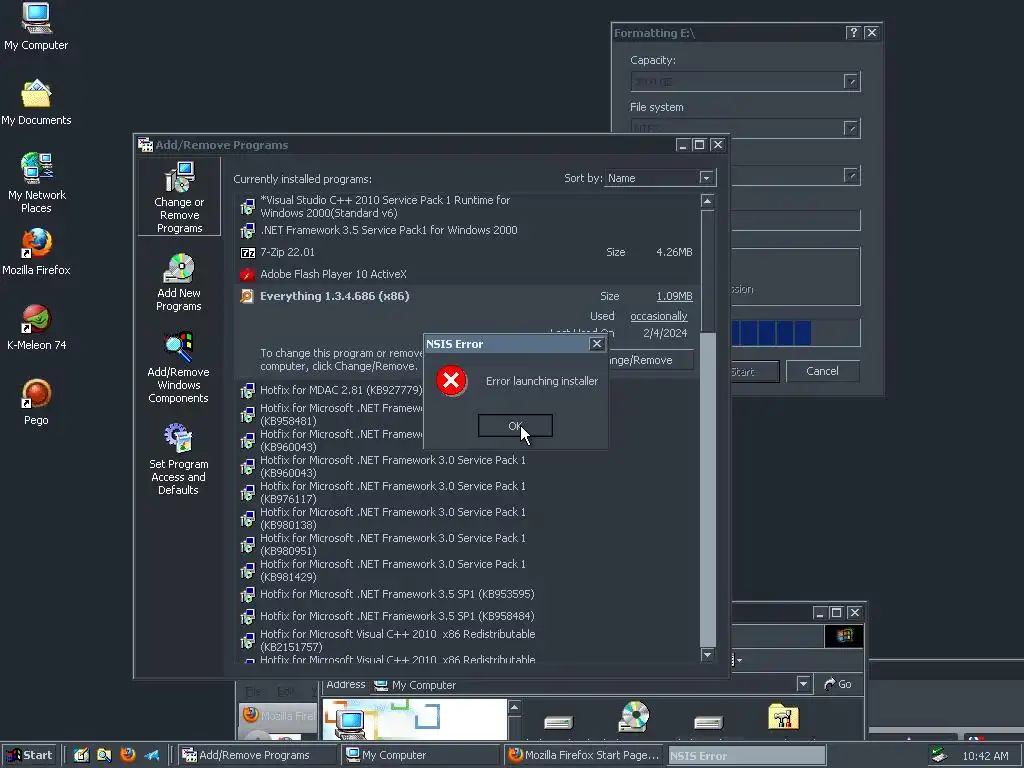The width and height of the screenshot is (1024, 768).
Task: Click the search quick launch icon
Action: point(104,755)
